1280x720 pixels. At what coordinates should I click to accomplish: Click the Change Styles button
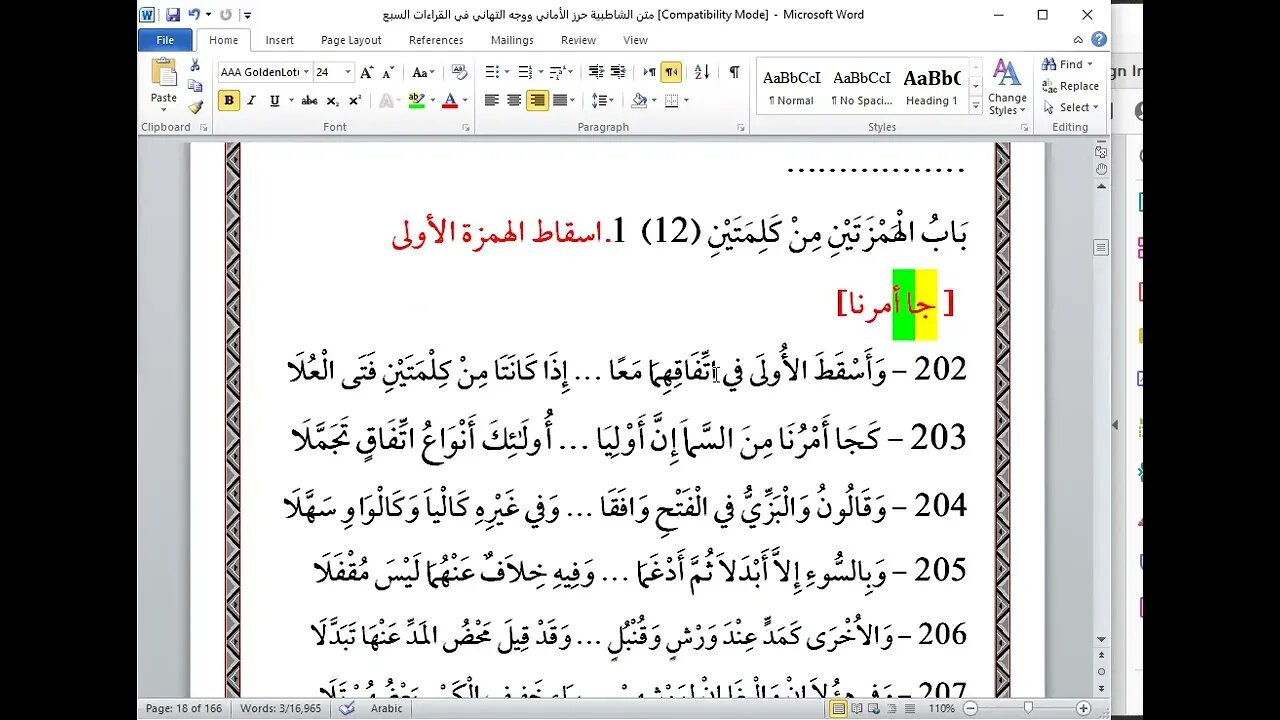tap(1007, 87)
